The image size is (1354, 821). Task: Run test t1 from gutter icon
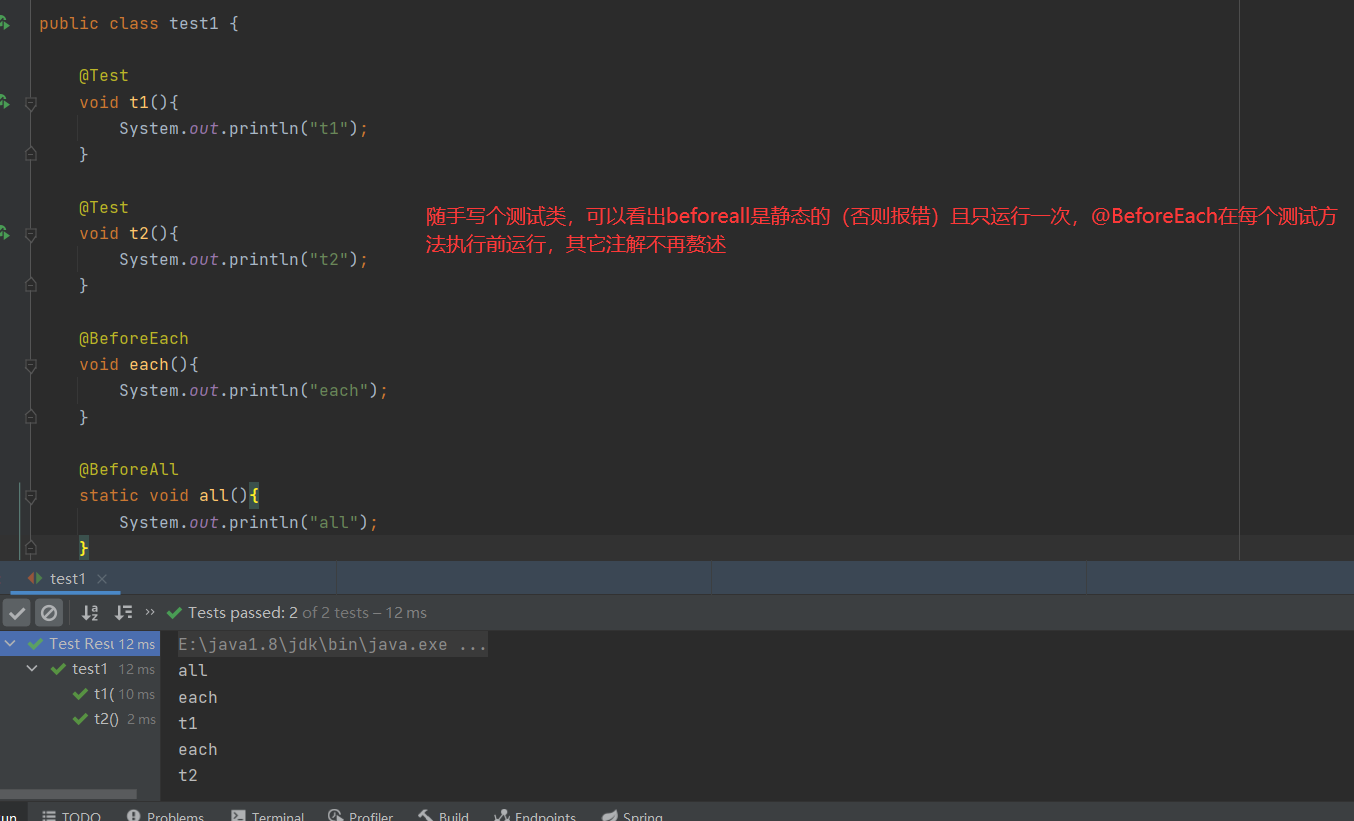(5, 101)
